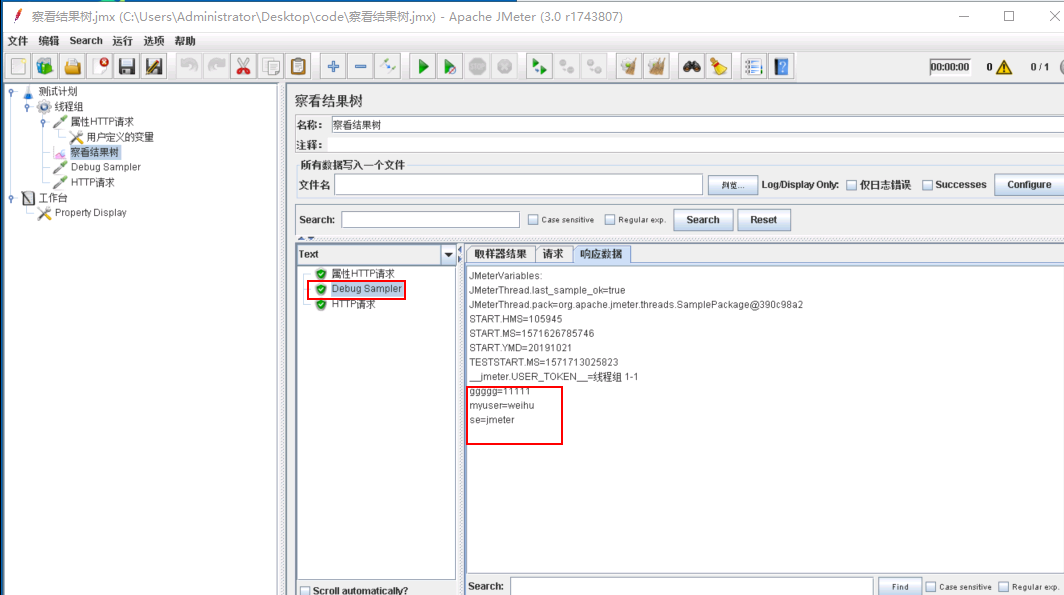Expand all nodes with the plus icon
This screenshot has height=595, width=1064.
click(333, 66)
